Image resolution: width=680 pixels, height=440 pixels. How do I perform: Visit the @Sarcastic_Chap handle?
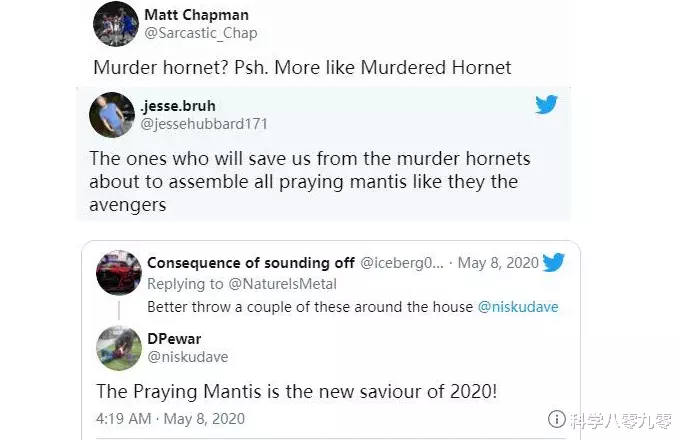click(200, 33)
